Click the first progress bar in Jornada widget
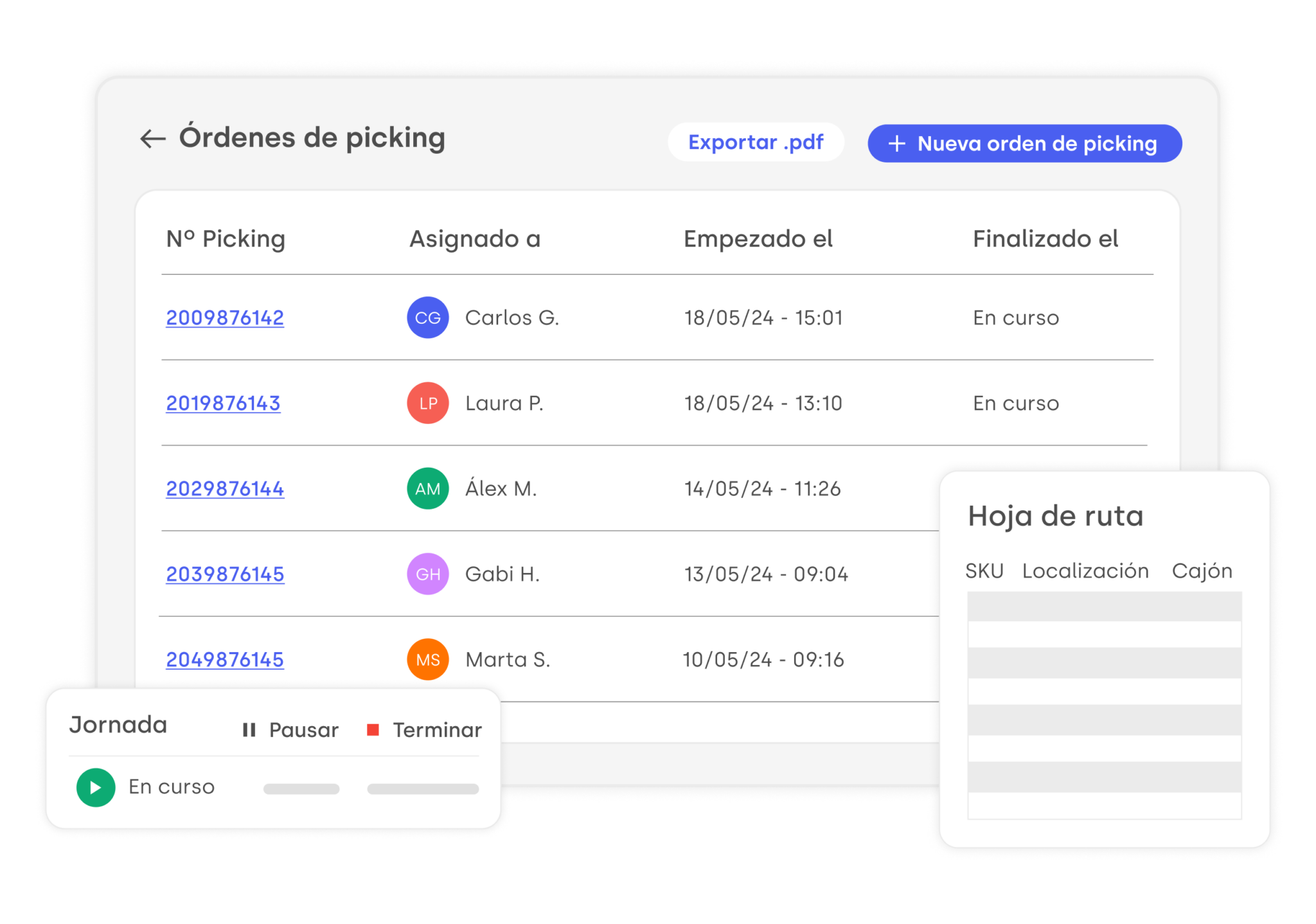Screen dimensions: 1316x924 [301, 788]
